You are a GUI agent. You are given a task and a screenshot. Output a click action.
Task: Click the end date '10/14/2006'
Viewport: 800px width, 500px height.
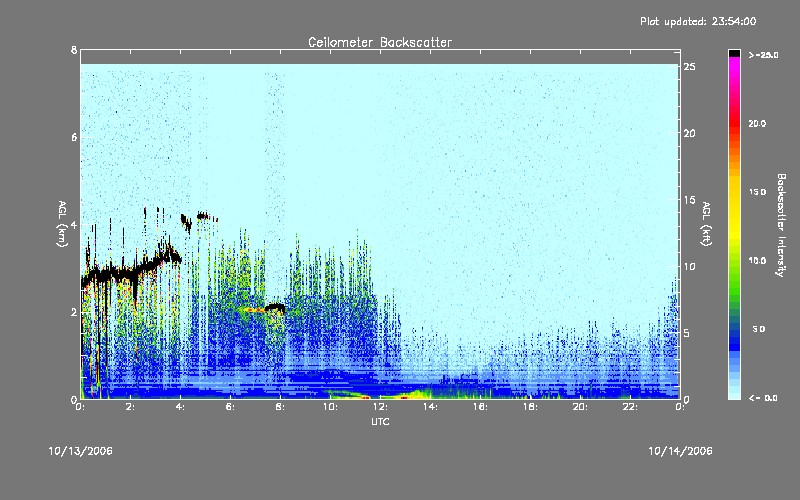tap(680, 451)
